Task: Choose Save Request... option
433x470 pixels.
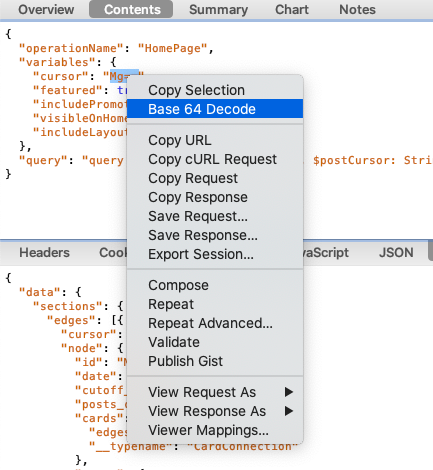Action: pyautogui.click(x=215, y=216)
